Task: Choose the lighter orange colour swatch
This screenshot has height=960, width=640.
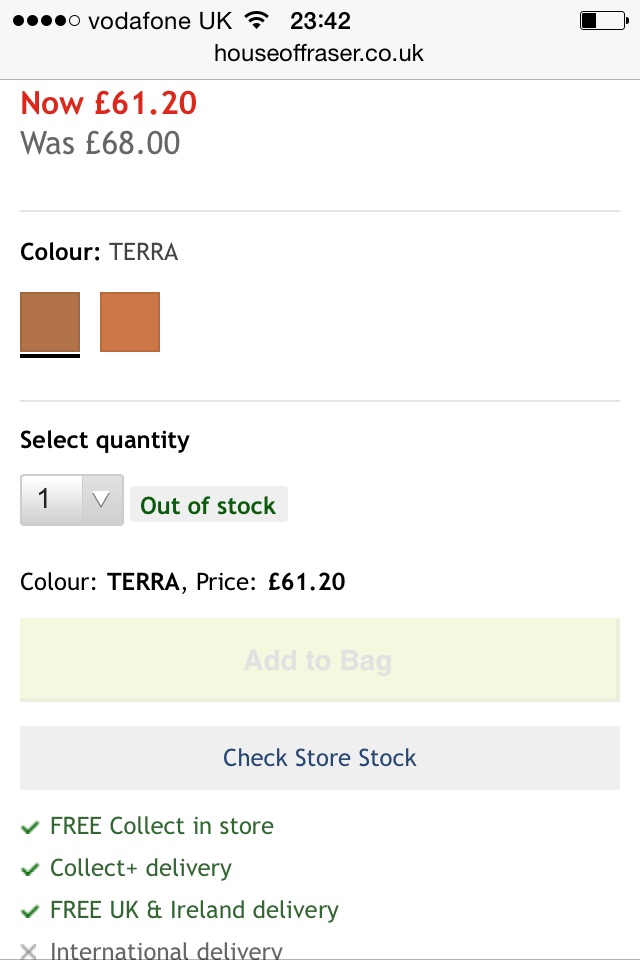Action: (130, 322)
